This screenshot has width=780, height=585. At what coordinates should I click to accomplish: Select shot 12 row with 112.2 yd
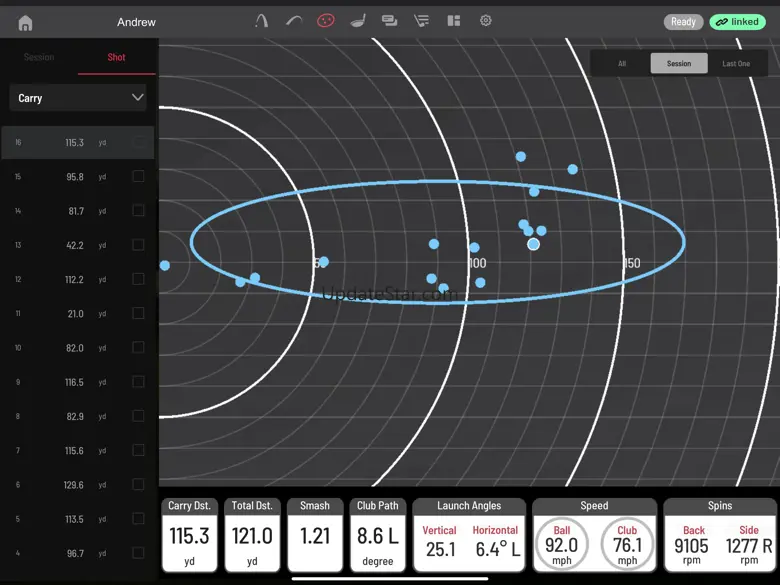(75, 280)
